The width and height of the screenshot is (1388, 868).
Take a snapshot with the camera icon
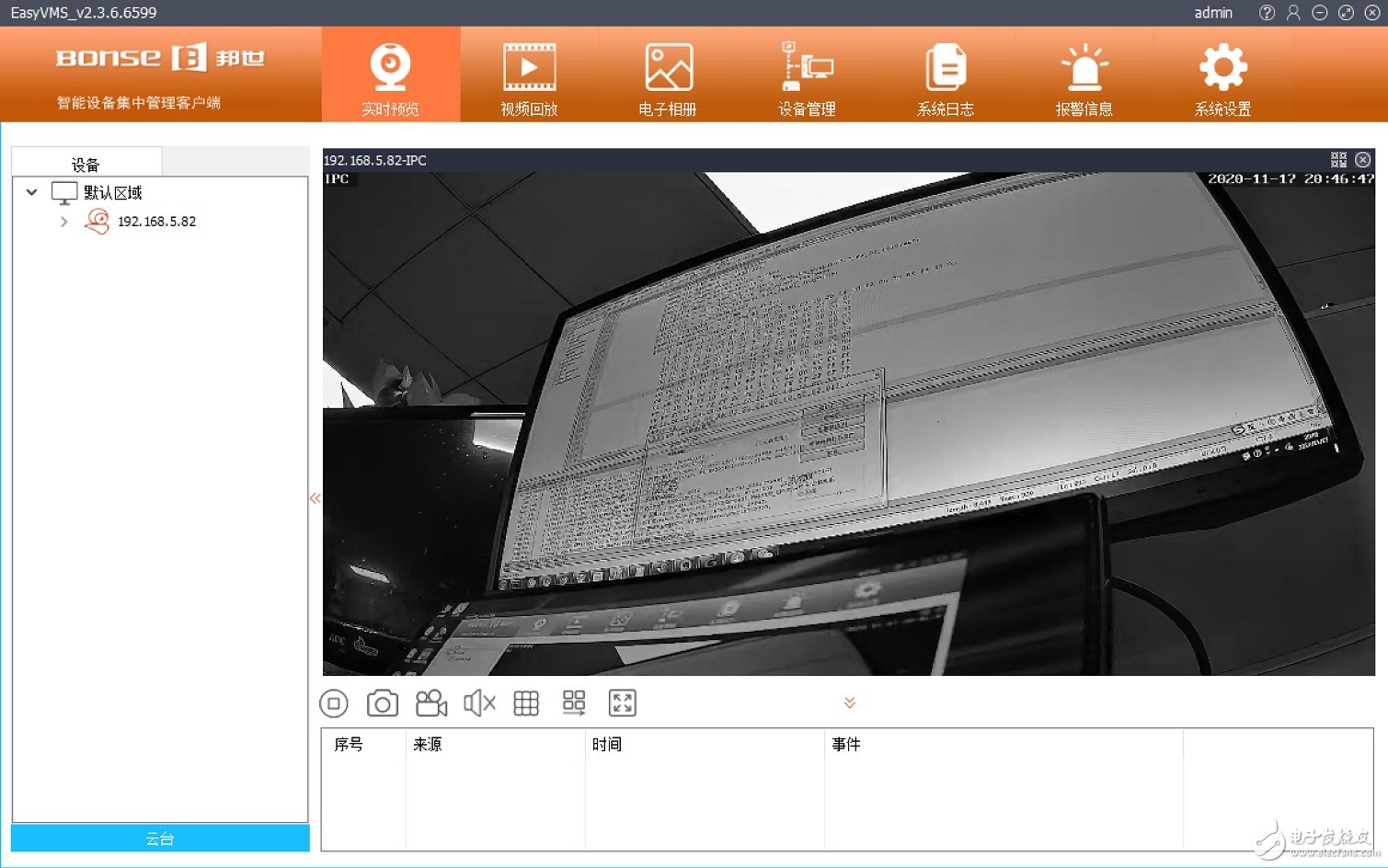coord(383,703)
